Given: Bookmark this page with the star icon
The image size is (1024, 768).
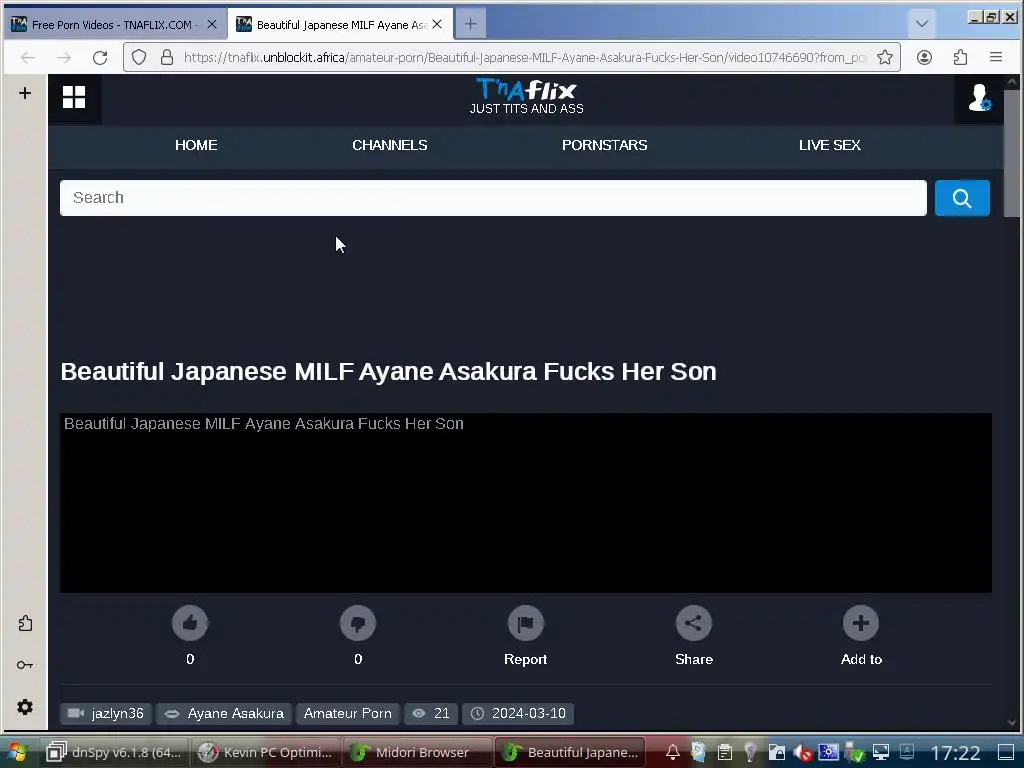Looking at the screenshot, I should click(x=885, y=57).
